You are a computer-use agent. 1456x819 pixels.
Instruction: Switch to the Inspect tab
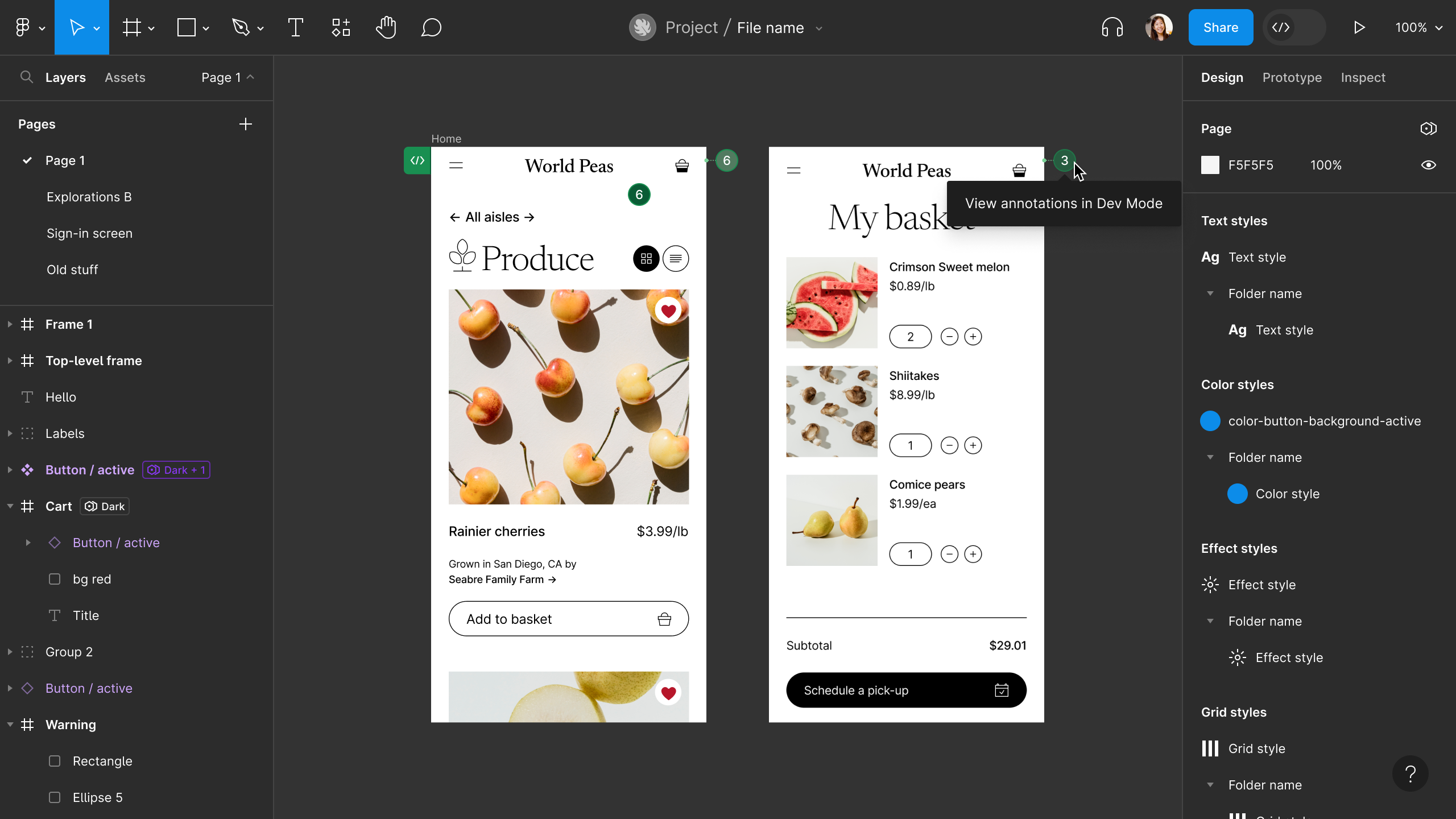(1363, 77)
